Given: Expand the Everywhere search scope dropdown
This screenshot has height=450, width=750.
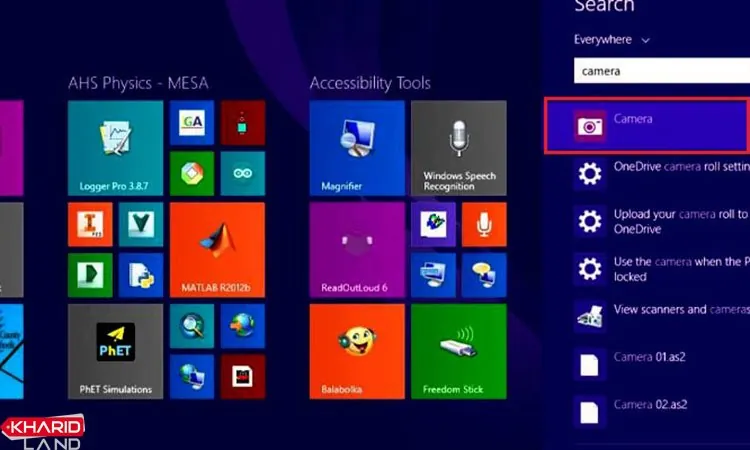Looking at the screenshot, I should (x=612, y=40).
